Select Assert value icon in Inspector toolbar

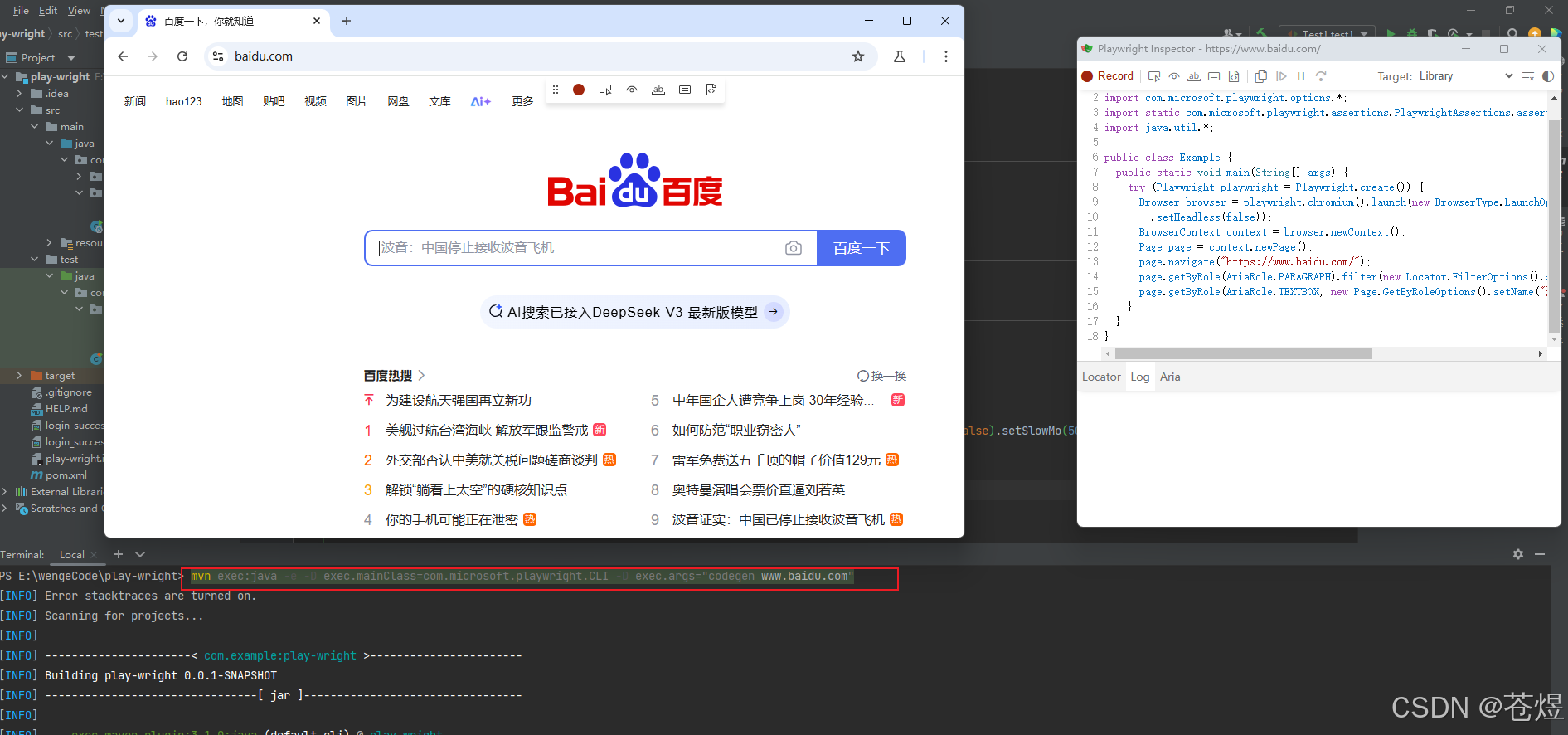coord(1214,76)
